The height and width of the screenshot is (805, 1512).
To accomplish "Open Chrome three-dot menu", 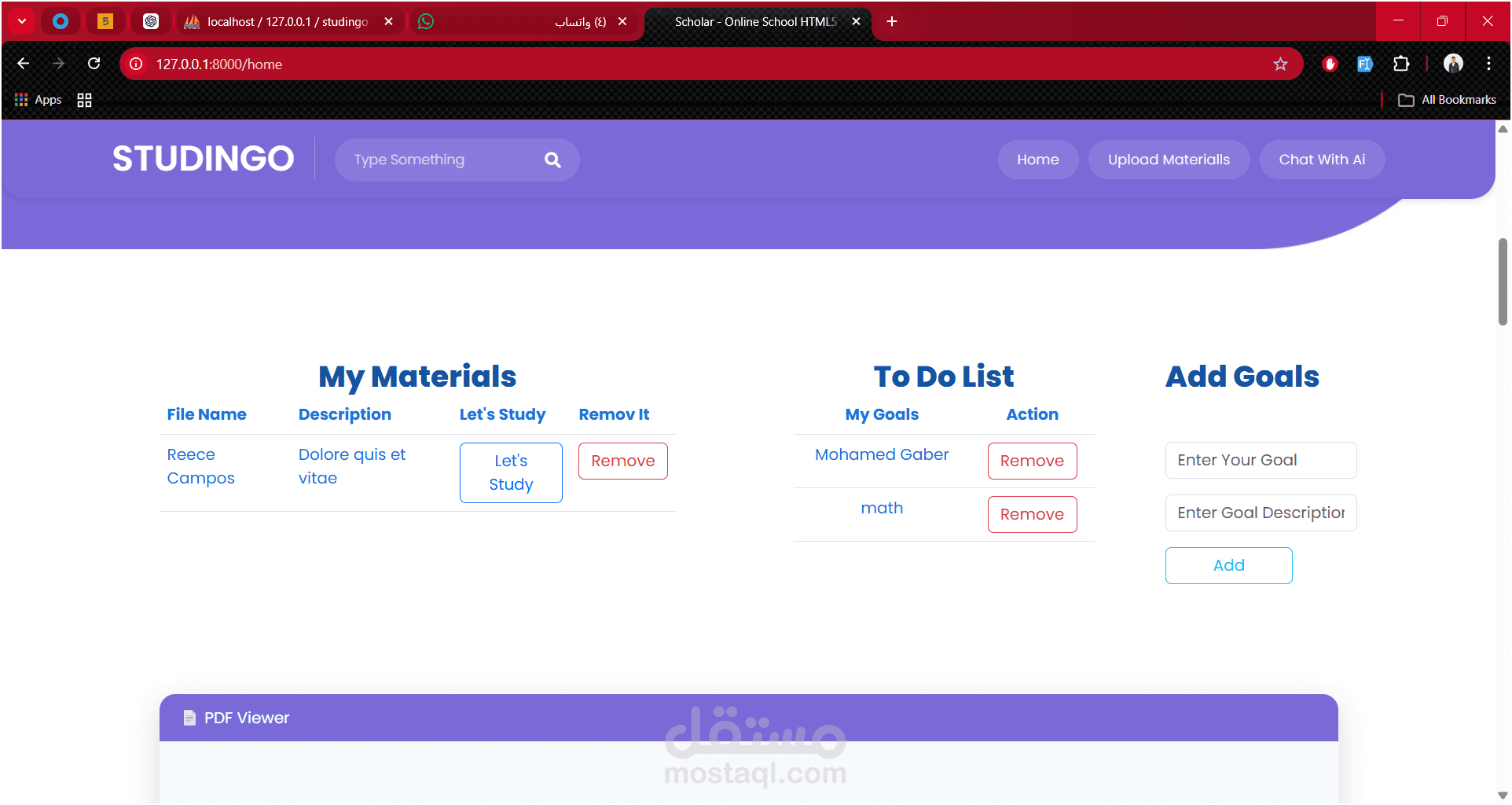I will tap(1488, 64).
